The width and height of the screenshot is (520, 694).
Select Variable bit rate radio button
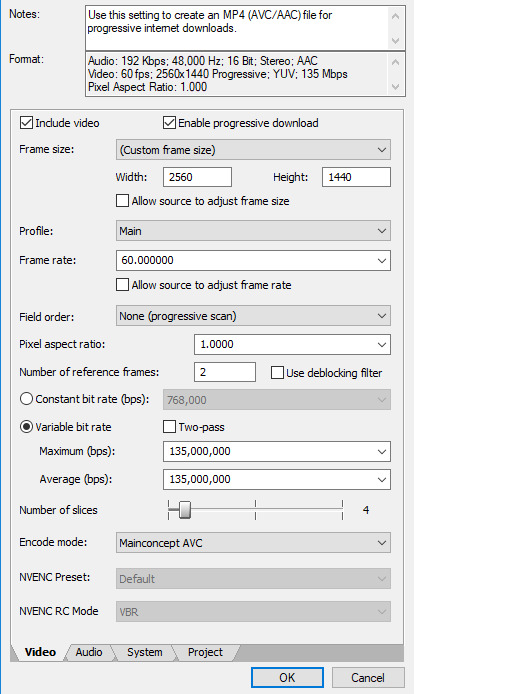[26, 427]
